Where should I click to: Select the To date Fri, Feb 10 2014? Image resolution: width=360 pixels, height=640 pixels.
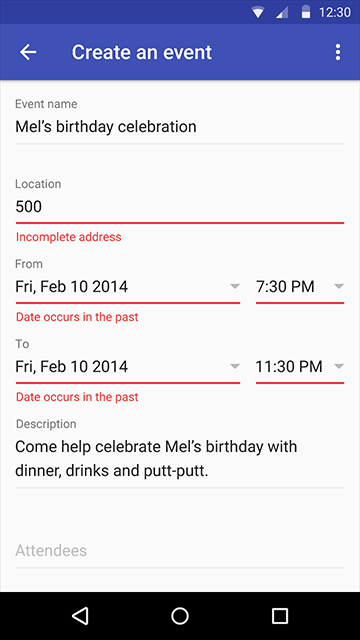pos(71,367)
